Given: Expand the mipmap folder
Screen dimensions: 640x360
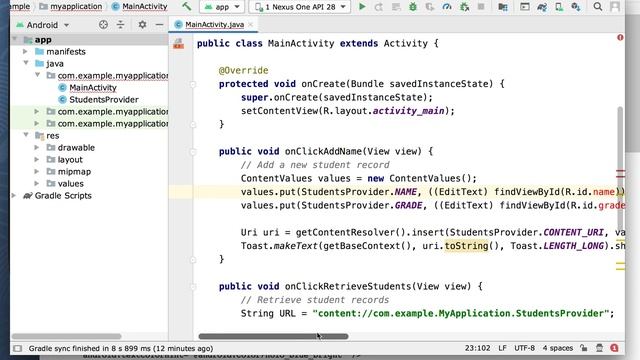Looking at the screenshot, I should (37, 171).
